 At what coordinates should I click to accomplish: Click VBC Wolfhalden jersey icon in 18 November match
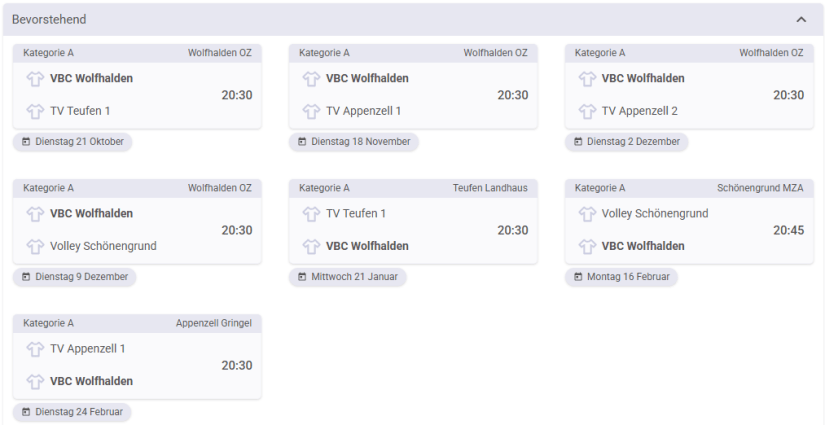(x=310, y=78)
